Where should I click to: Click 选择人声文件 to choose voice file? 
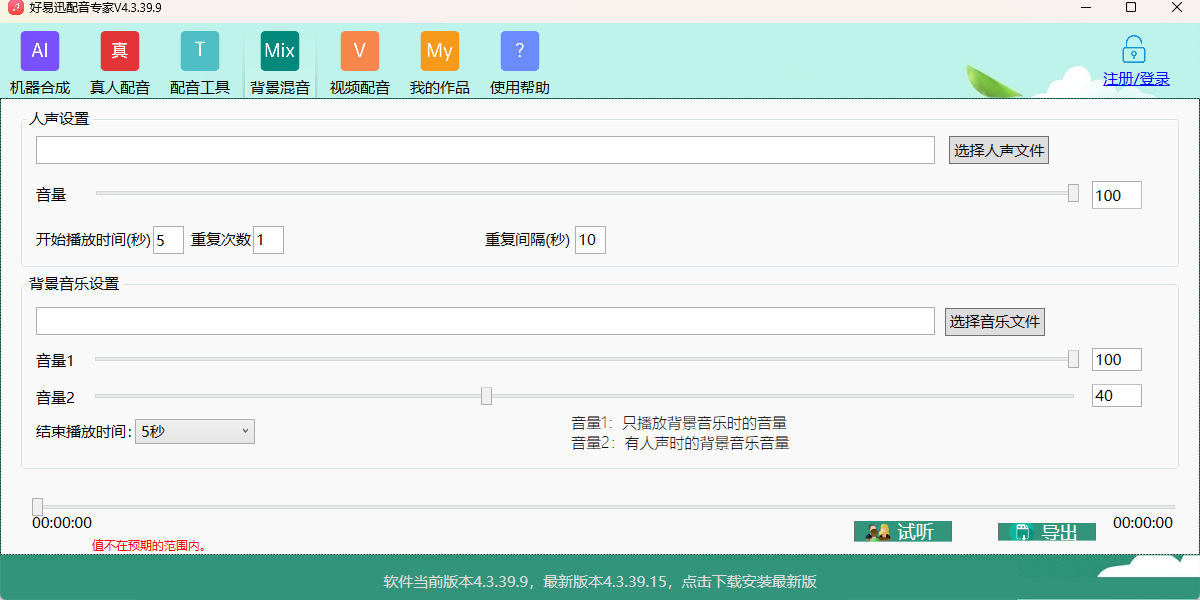[997, 149]
